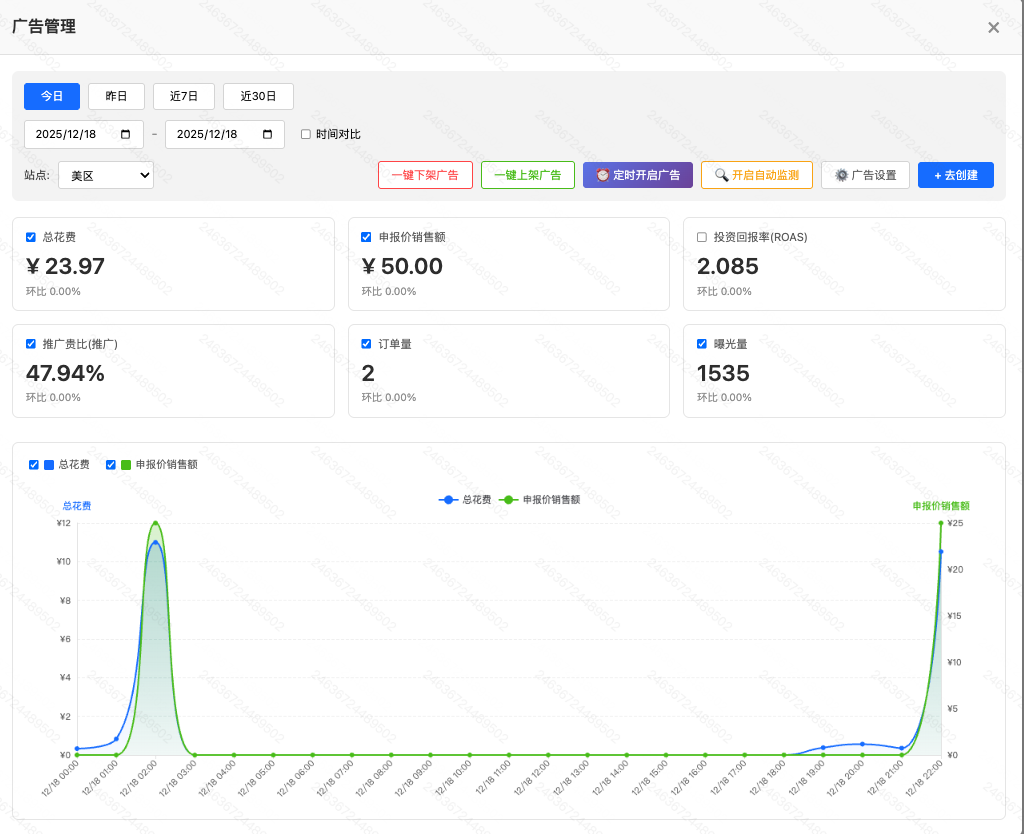This screenshot has width=1024, height=834.
Task: Close the 广告管理 dialog
Action: 993,28
